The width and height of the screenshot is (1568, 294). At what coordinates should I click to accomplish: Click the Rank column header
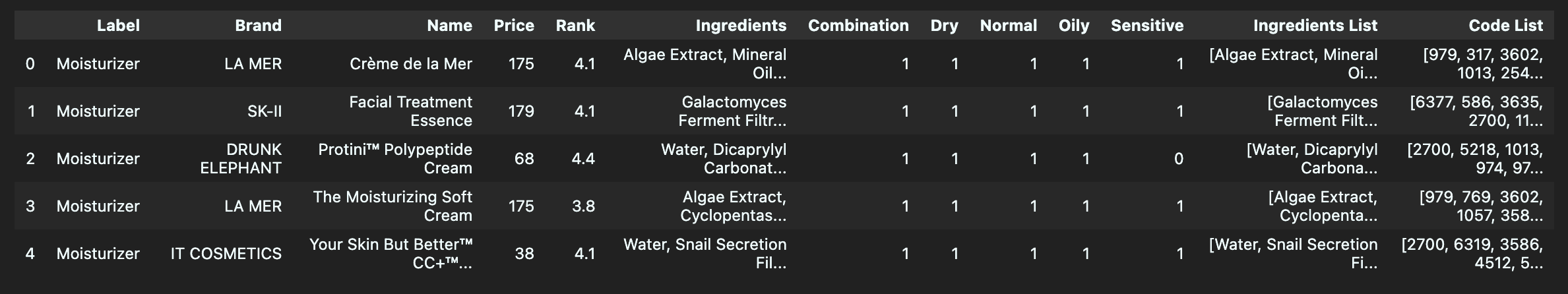click(575, 26)
